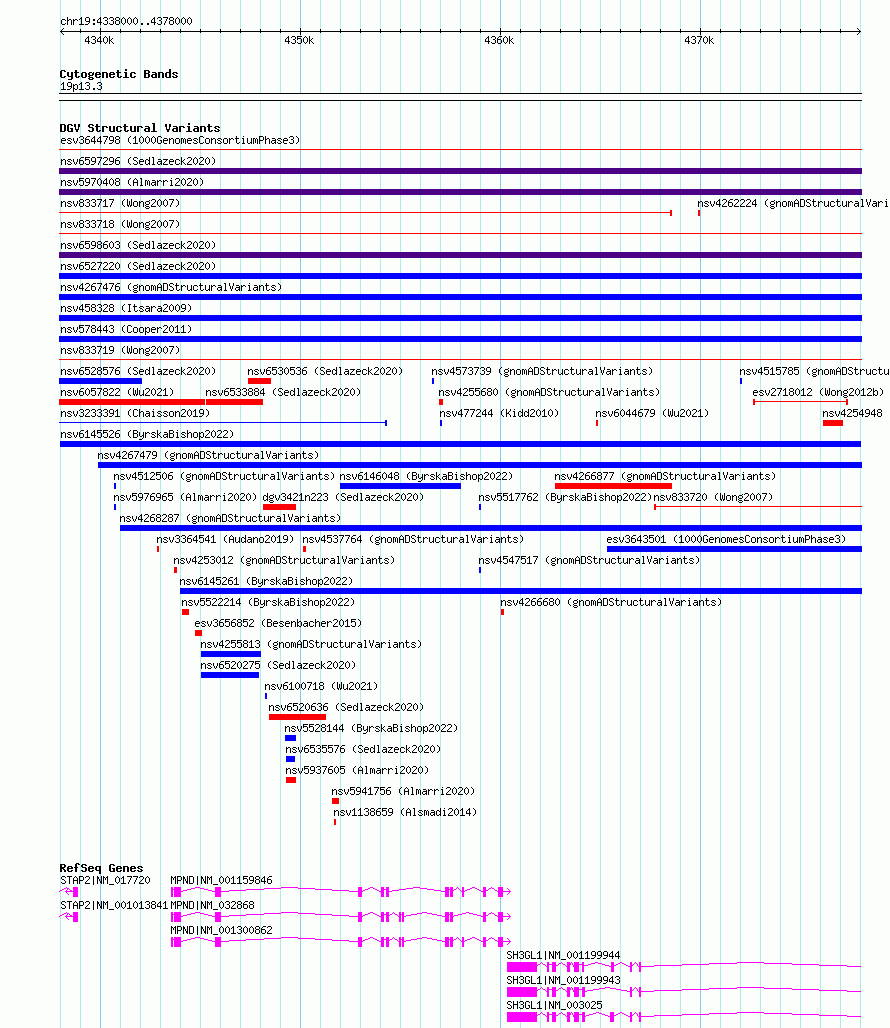890x1028 pixels.
Task: Select the SH3GL1|NM_001199943 transcript label
Action: (x=563, y=979)
